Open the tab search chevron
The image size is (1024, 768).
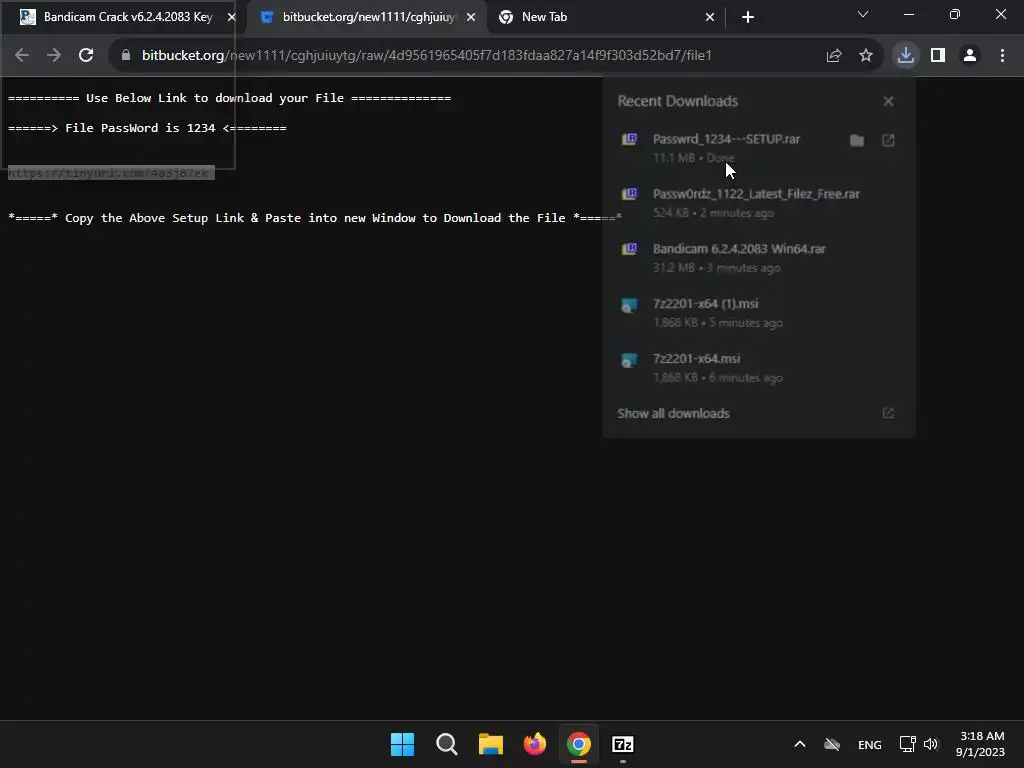(863, 14)
